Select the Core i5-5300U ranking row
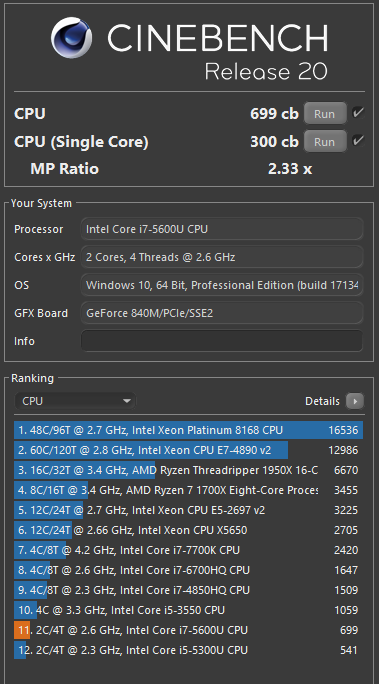Screen dimensions: 379x684 coord(188,650)
